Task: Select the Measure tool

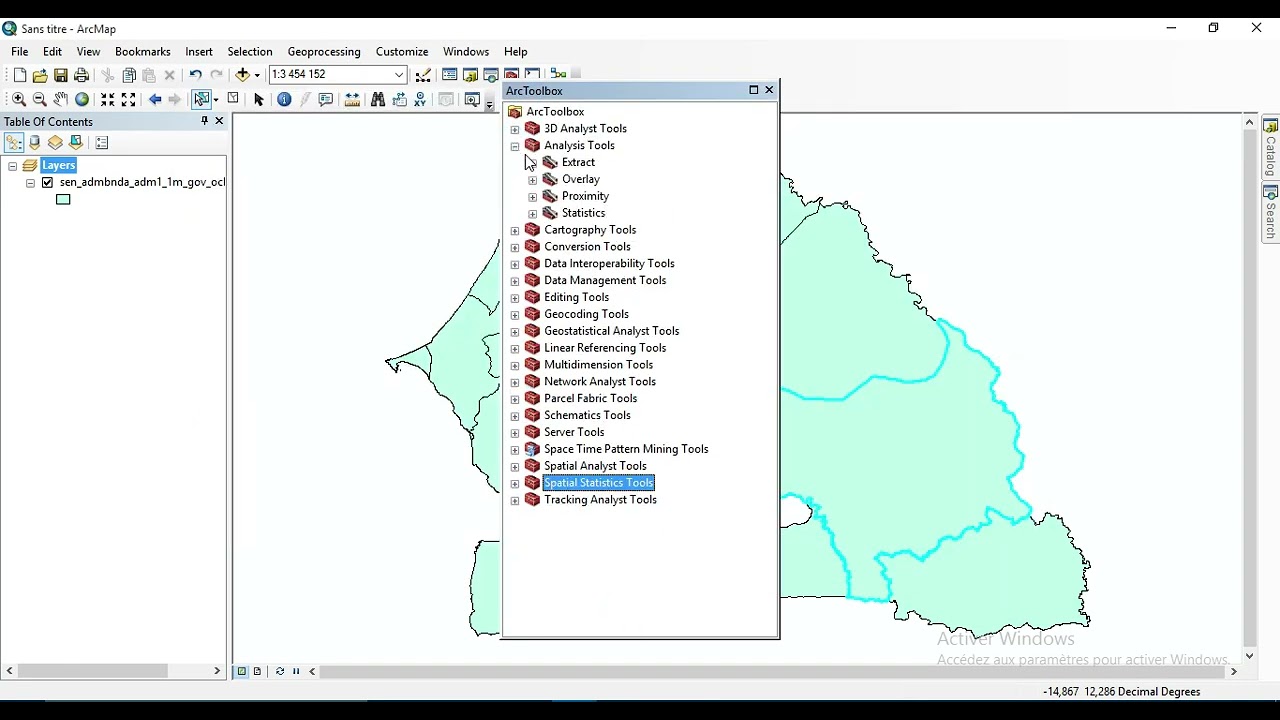Action: coord(352,99)
